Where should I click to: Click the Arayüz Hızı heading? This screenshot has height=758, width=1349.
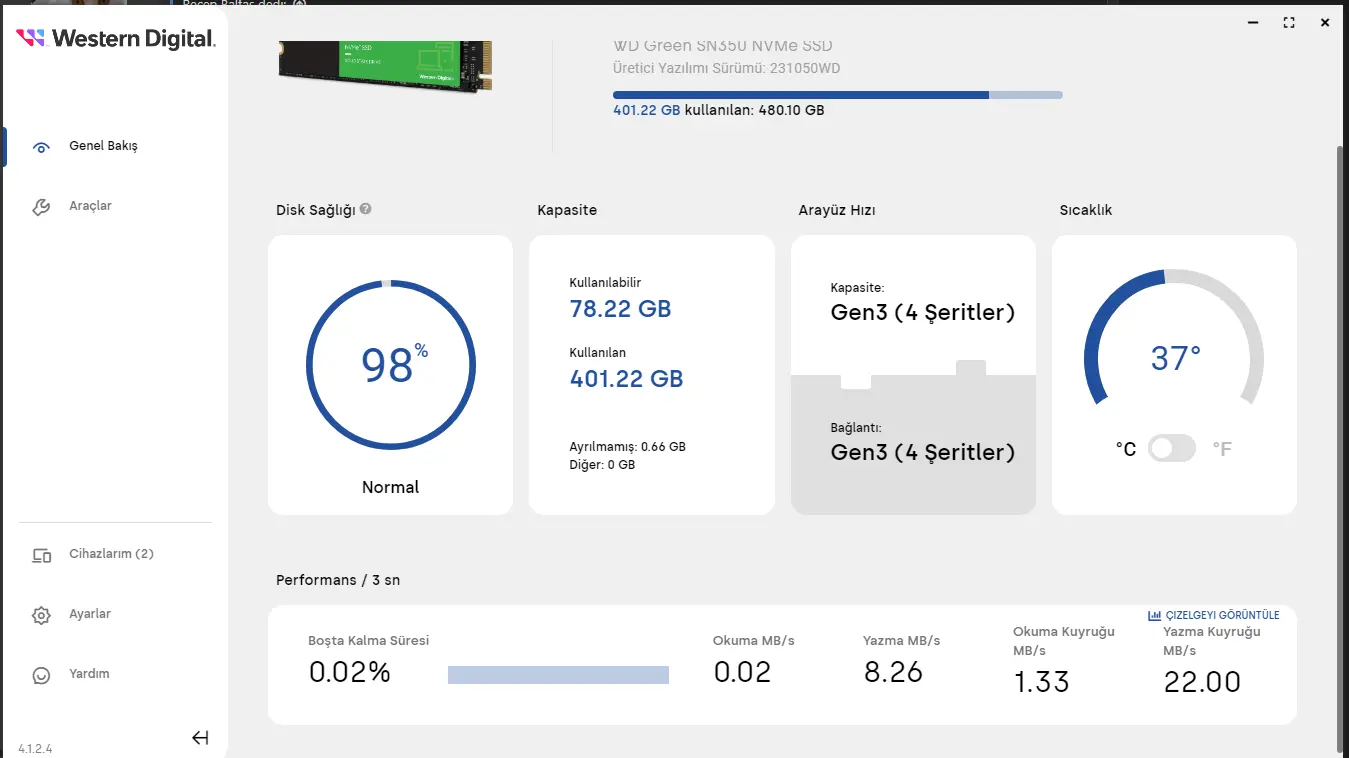[837, 210]
